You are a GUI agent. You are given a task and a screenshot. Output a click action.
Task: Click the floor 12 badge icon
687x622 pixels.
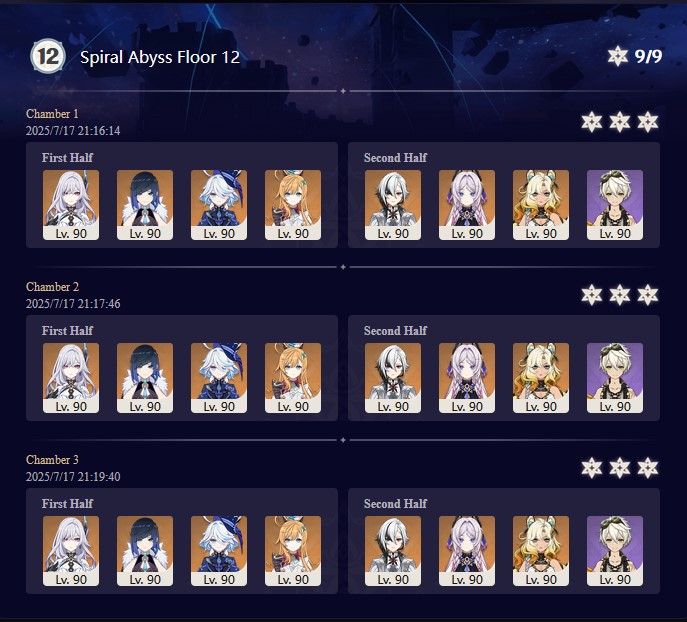coord(48,56)
